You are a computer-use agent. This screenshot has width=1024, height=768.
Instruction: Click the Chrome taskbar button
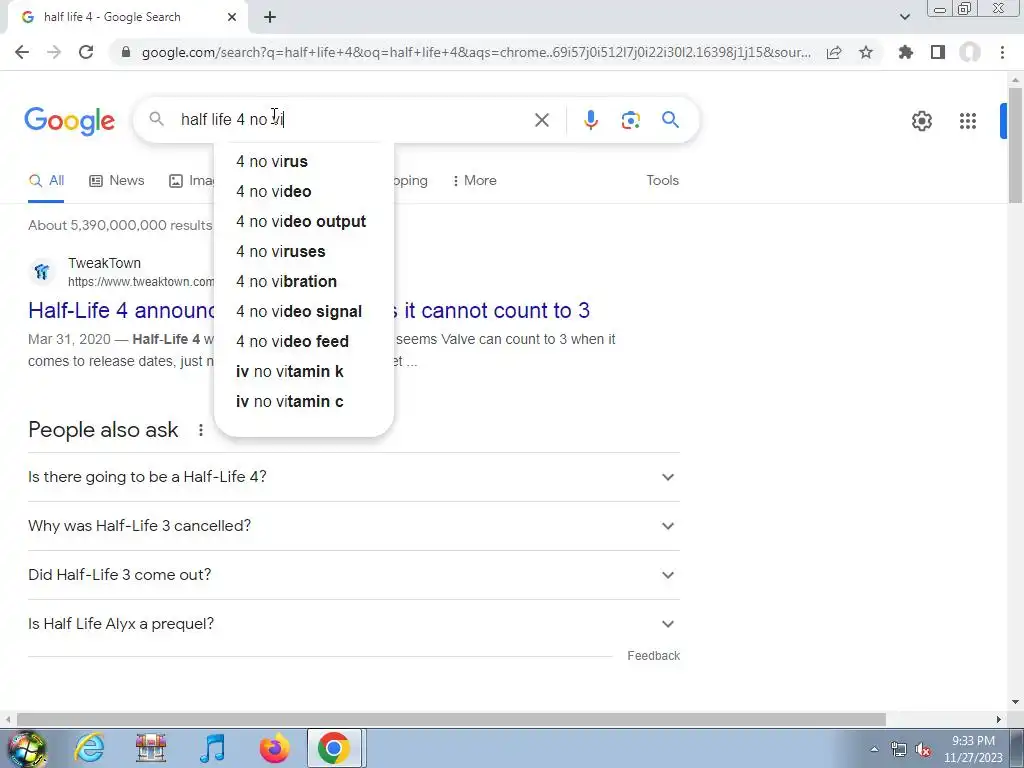coord(334,748)
